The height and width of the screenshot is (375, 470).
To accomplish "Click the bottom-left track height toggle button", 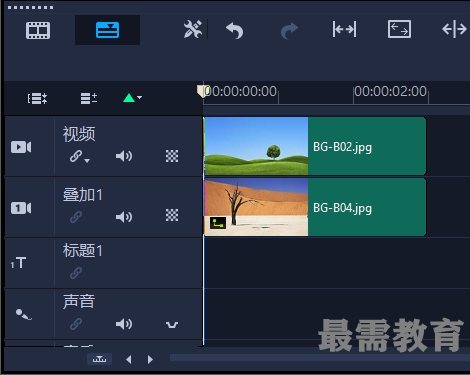I will (x=99, y=359).
